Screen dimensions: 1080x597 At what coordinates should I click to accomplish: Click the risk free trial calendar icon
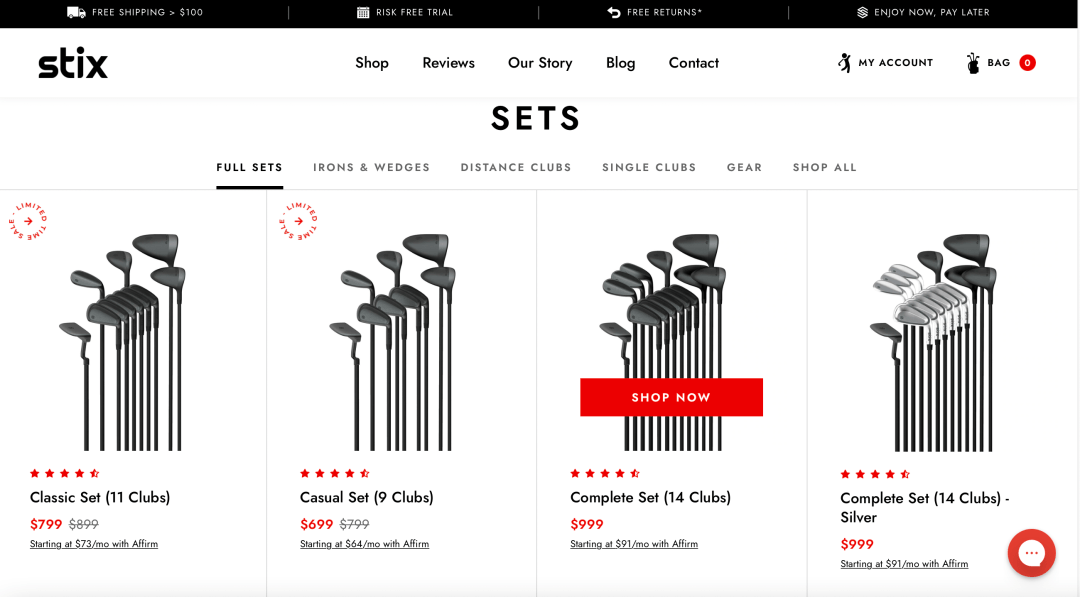pyautogui.click(x=363, y=12)
